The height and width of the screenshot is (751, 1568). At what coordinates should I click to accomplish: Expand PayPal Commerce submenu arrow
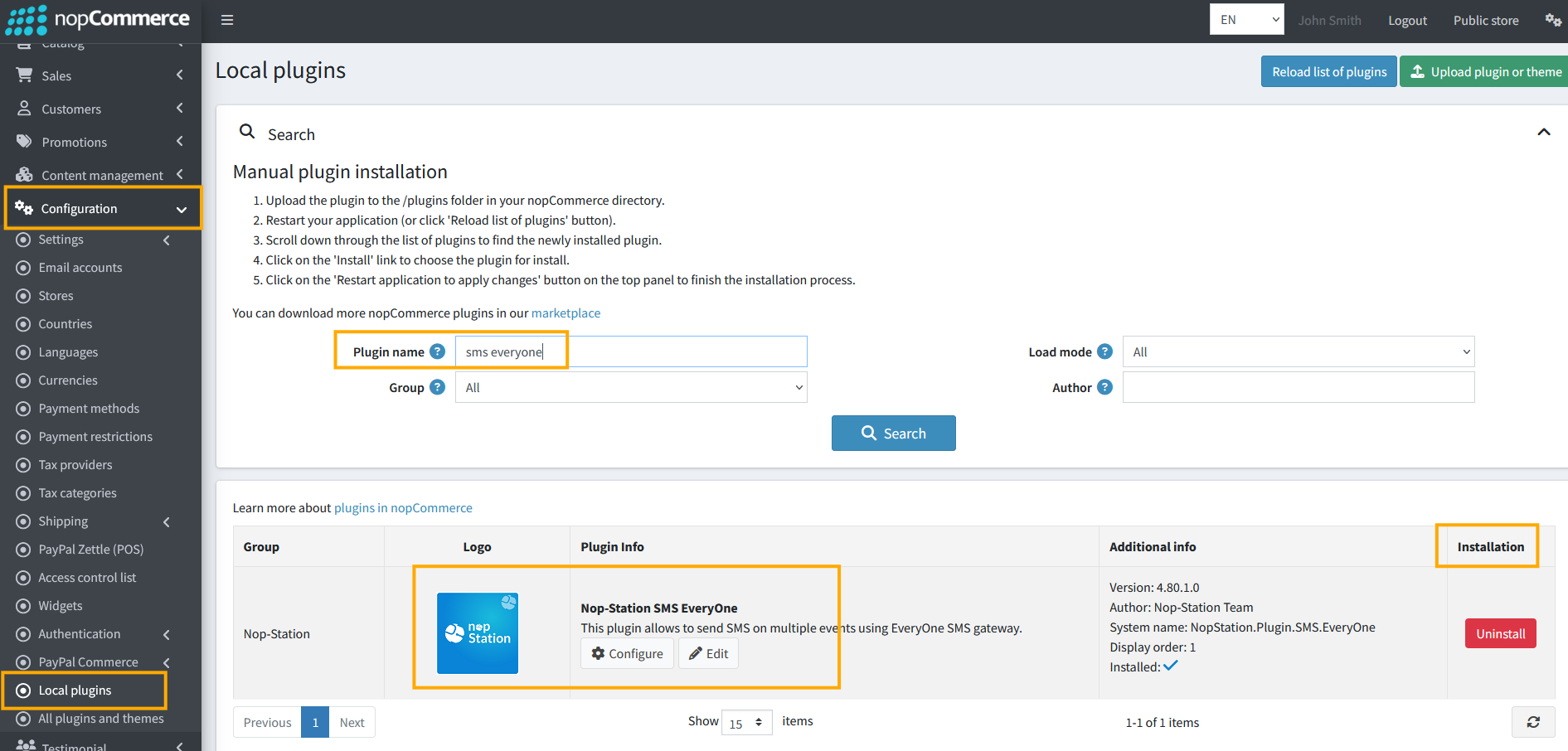(167, 662)
